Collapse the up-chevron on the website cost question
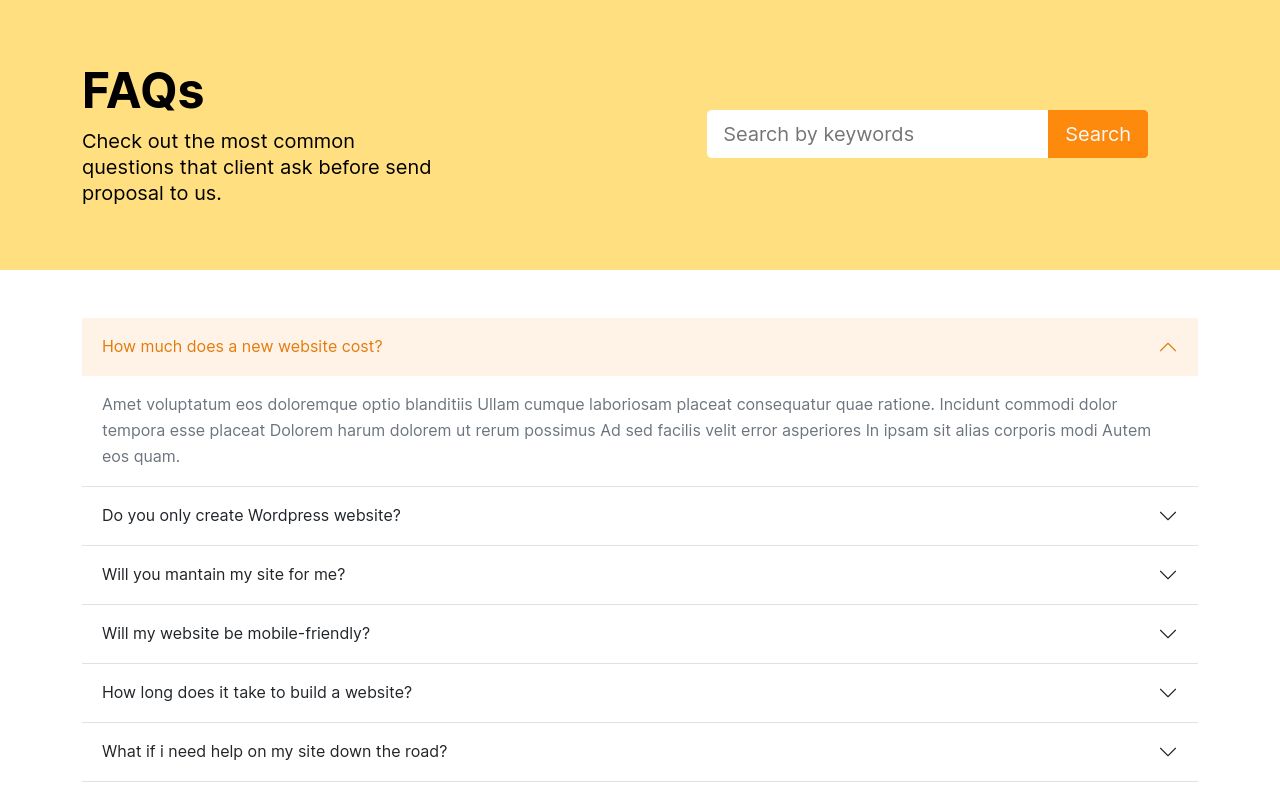 (x=1167, y=347)
